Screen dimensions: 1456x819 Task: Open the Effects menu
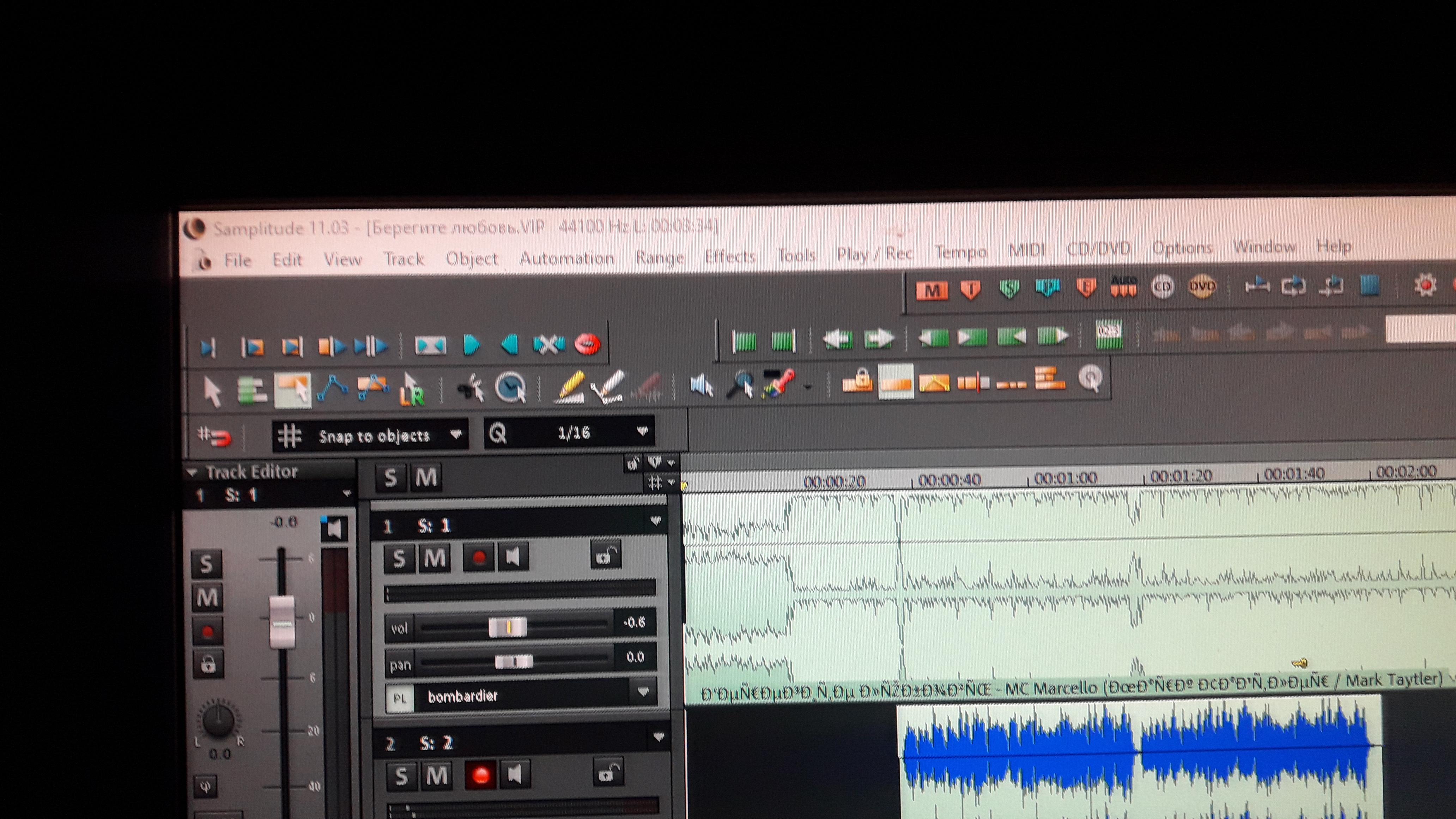(x=730, y=257)
